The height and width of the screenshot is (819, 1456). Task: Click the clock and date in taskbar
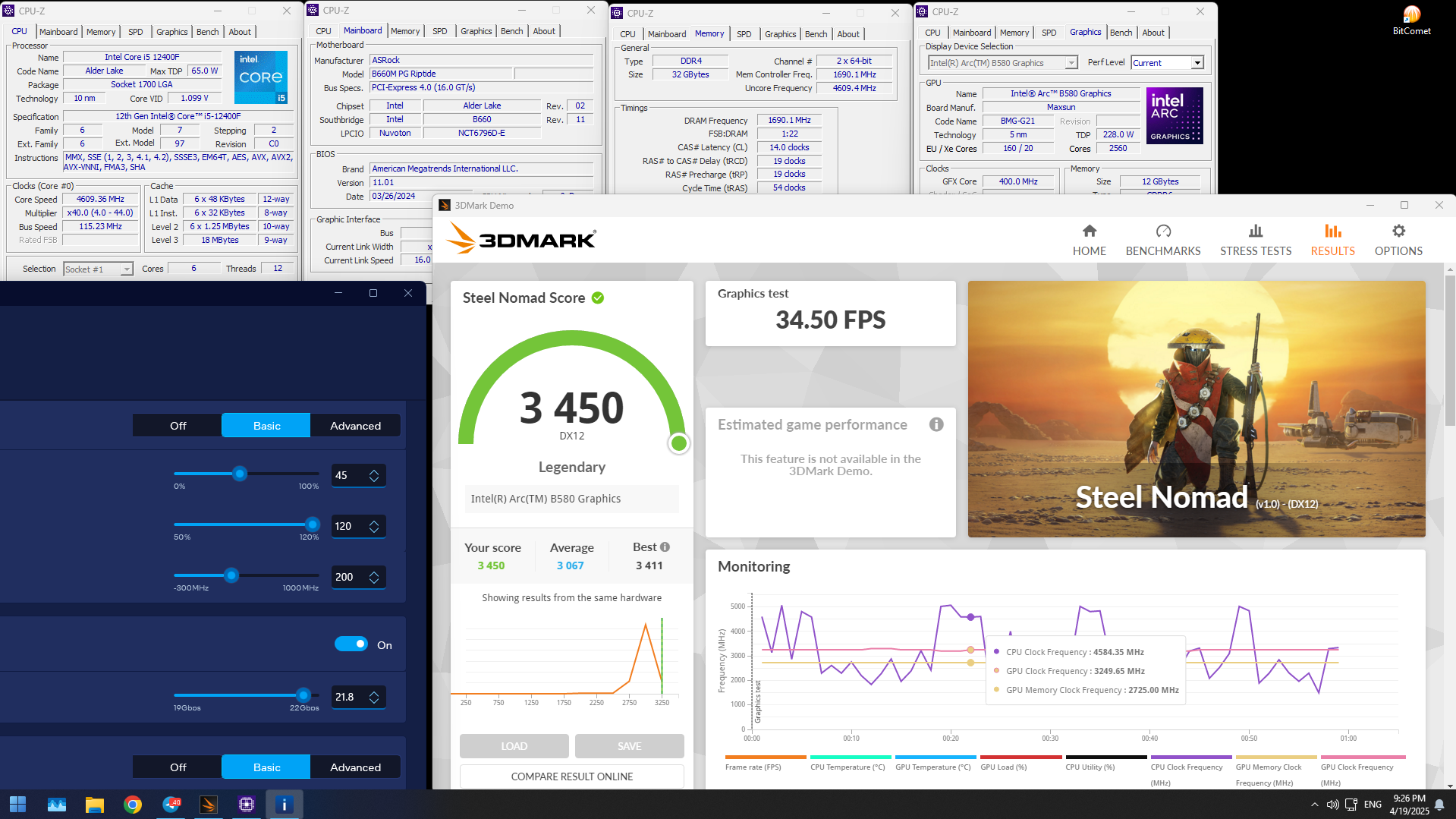(1409, 805)
